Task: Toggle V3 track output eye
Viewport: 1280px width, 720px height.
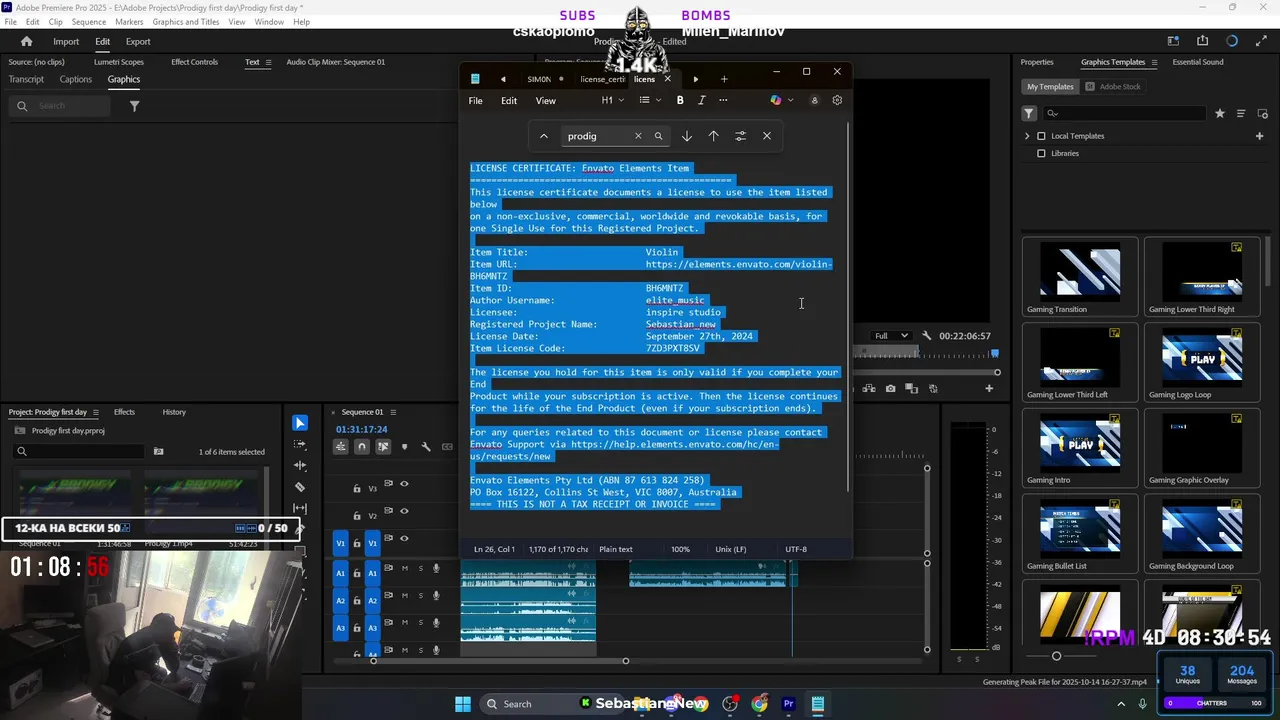Action: 404,484
